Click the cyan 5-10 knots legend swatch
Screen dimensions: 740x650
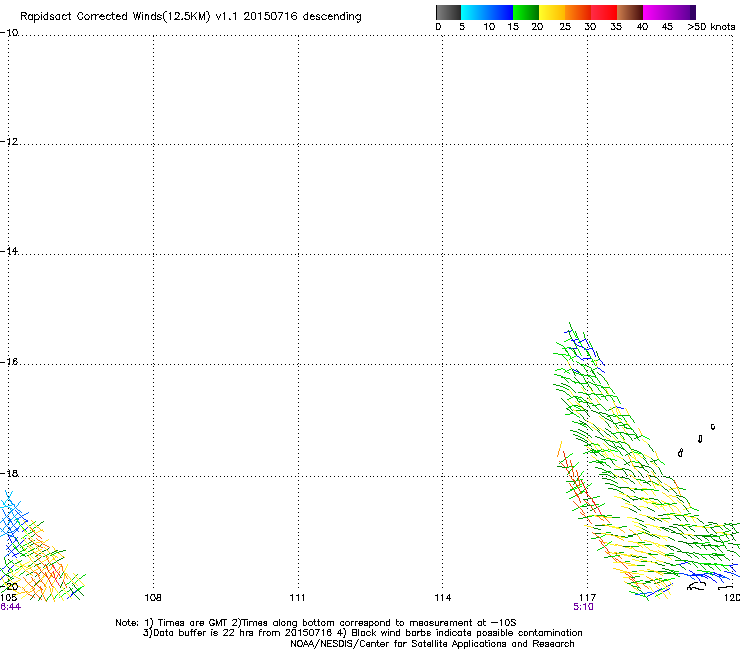click(x=474, y=12)
